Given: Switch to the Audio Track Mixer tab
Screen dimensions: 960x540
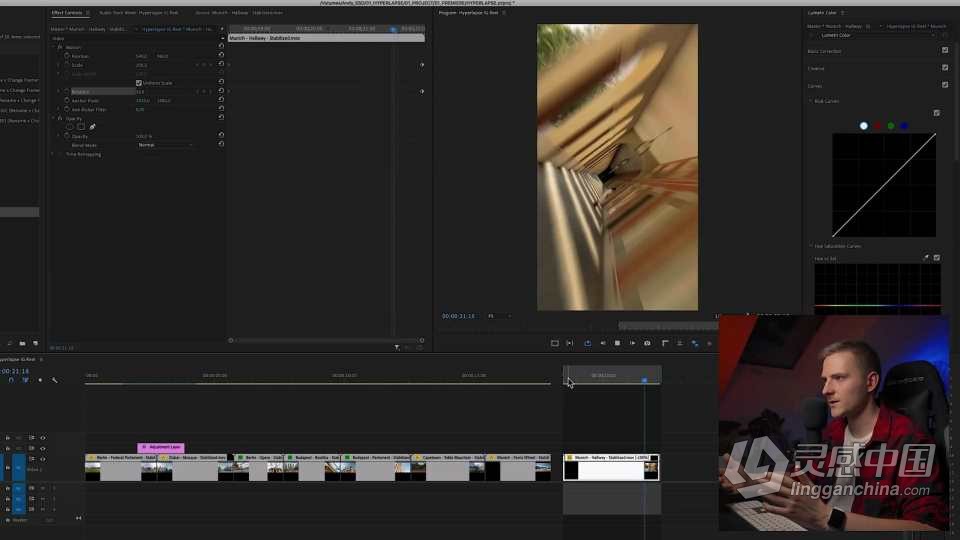Looking at the screenshot, I should 139,12.
